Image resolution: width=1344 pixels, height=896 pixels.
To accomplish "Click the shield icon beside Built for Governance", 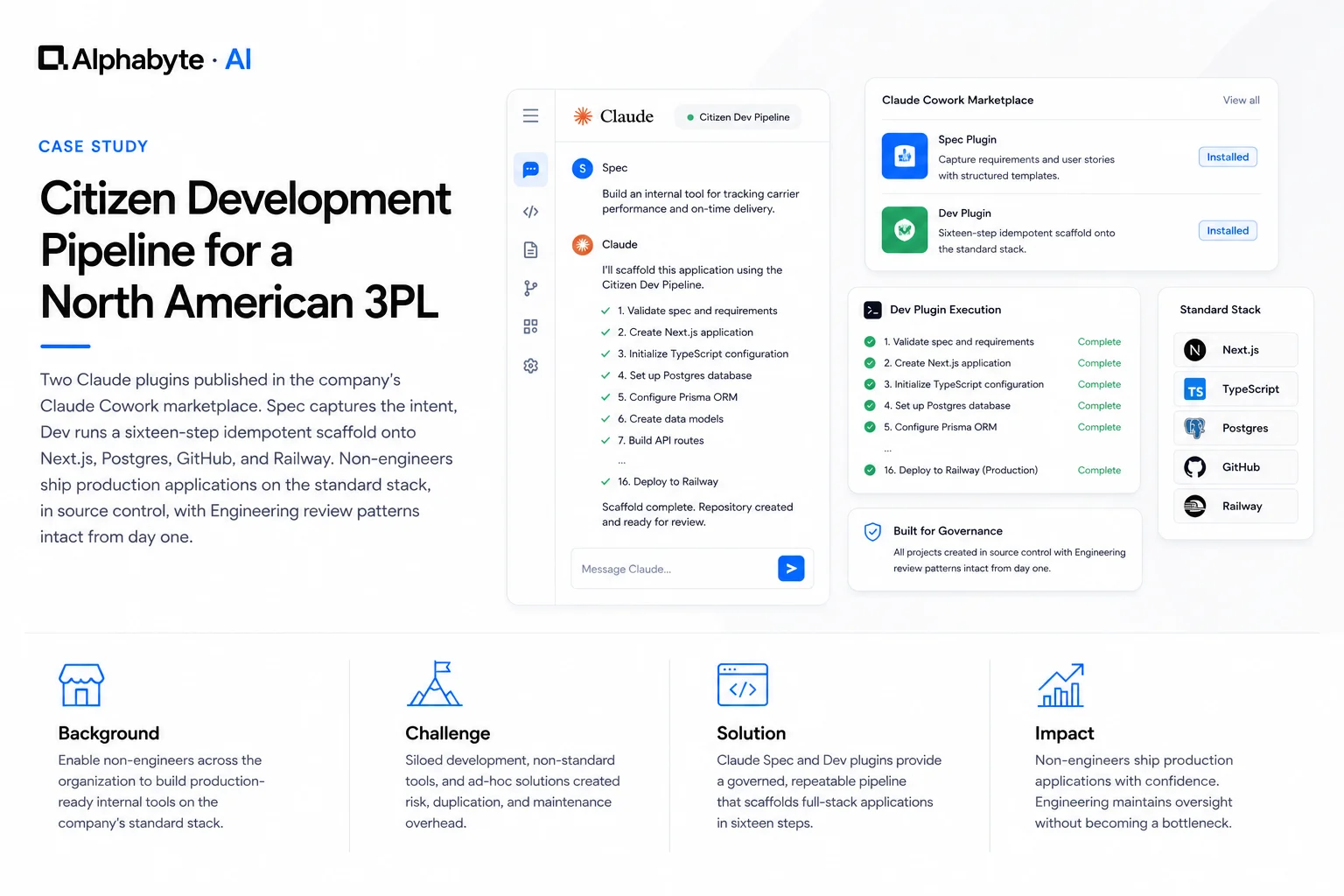I will pyautogui.click(x=872, y=532).
